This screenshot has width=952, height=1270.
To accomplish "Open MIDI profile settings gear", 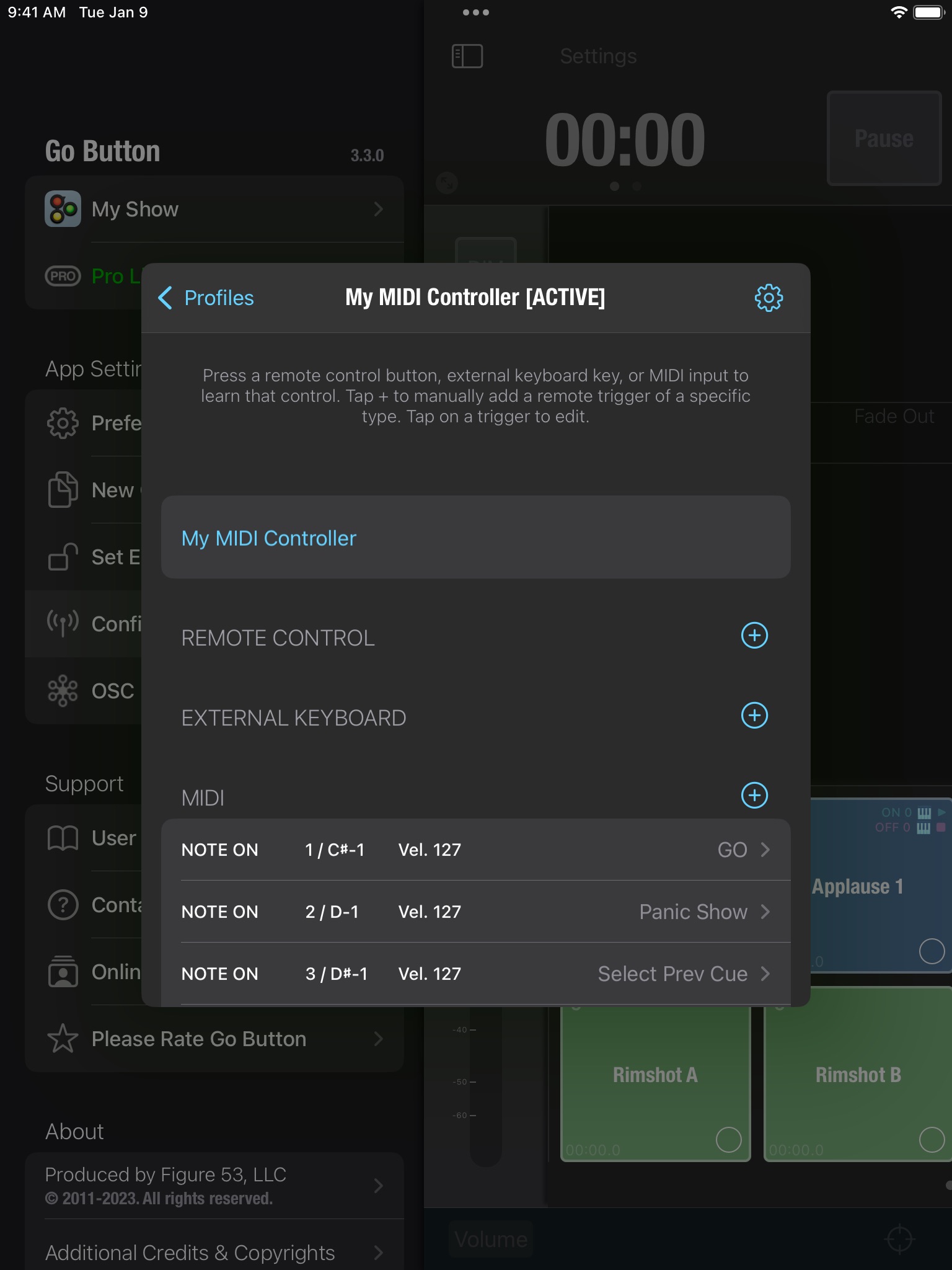I will [769, 298].
